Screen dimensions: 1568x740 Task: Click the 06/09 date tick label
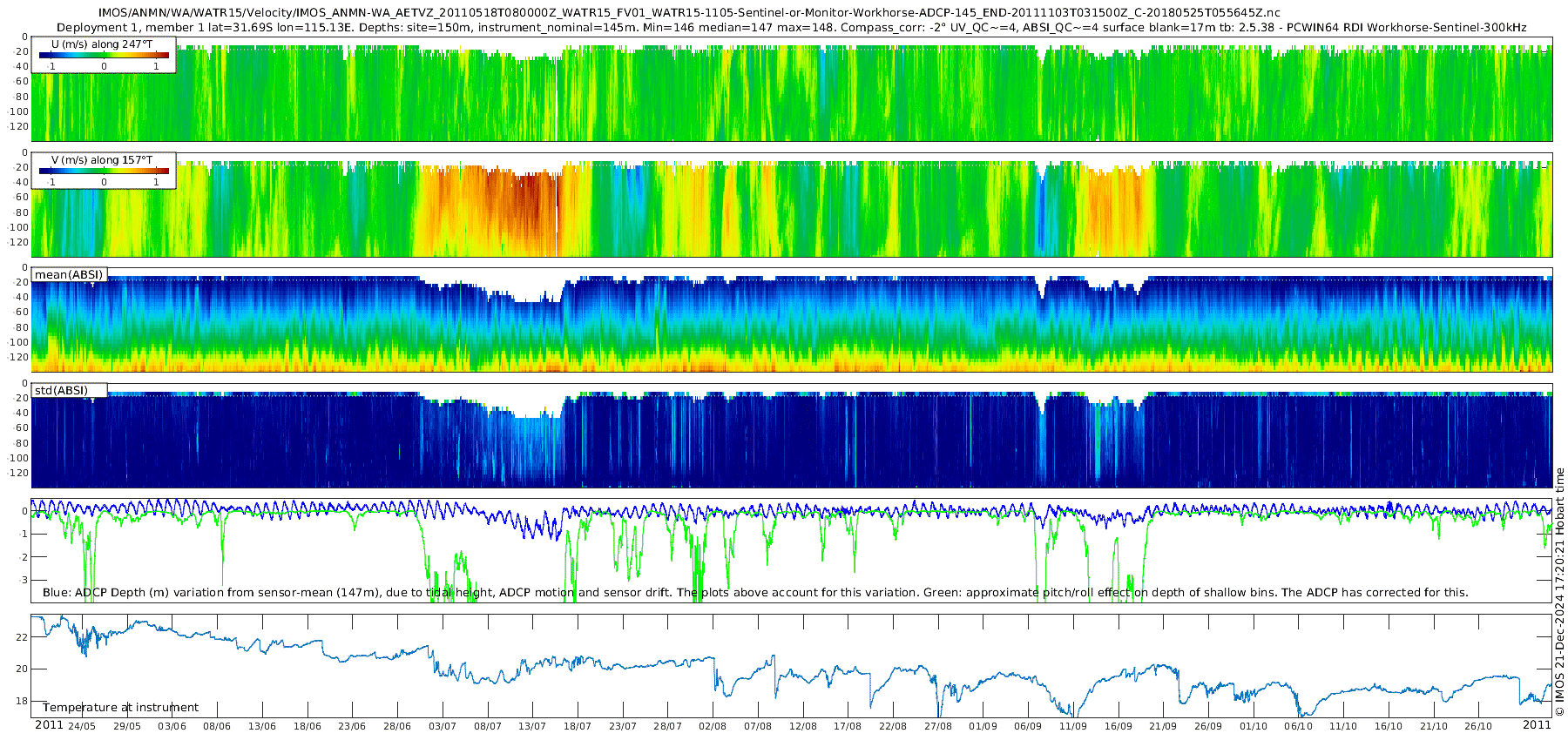point(1028,726)
